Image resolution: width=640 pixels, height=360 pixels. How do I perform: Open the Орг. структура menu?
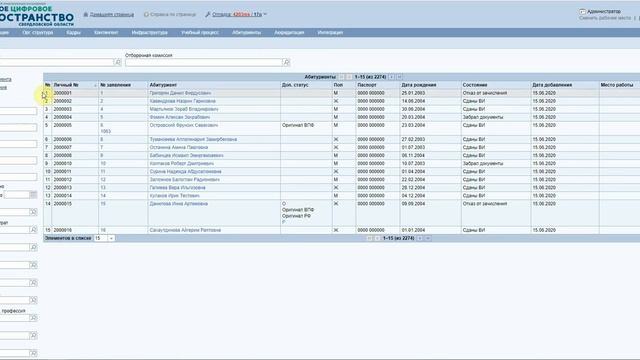pos(38,32)
